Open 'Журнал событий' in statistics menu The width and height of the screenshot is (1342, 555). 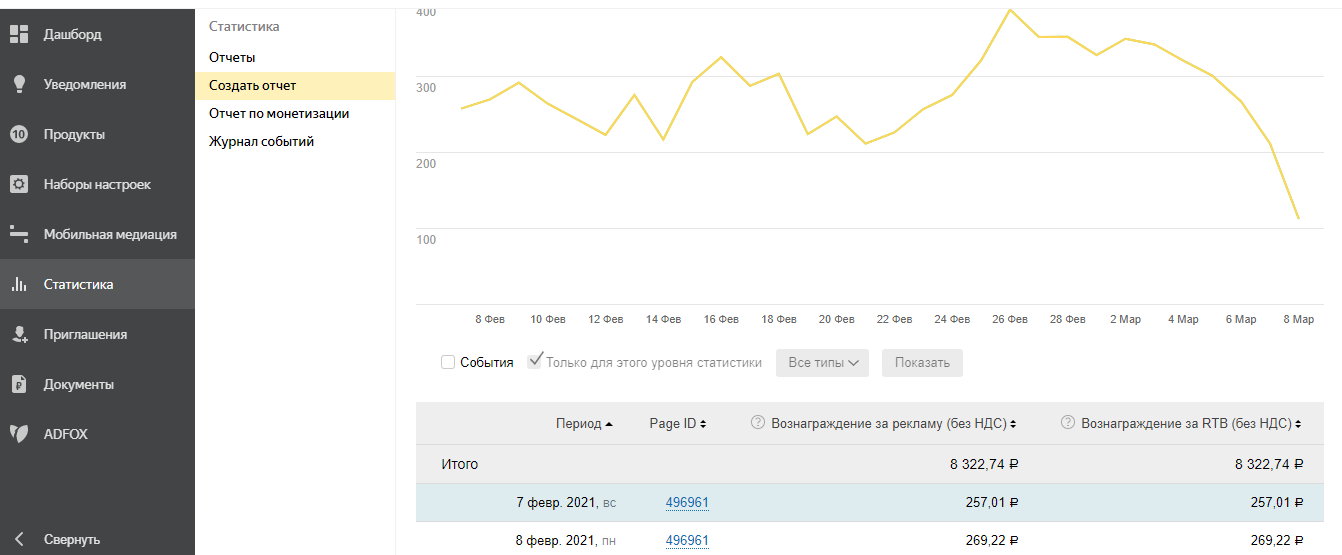click(261, 142)
